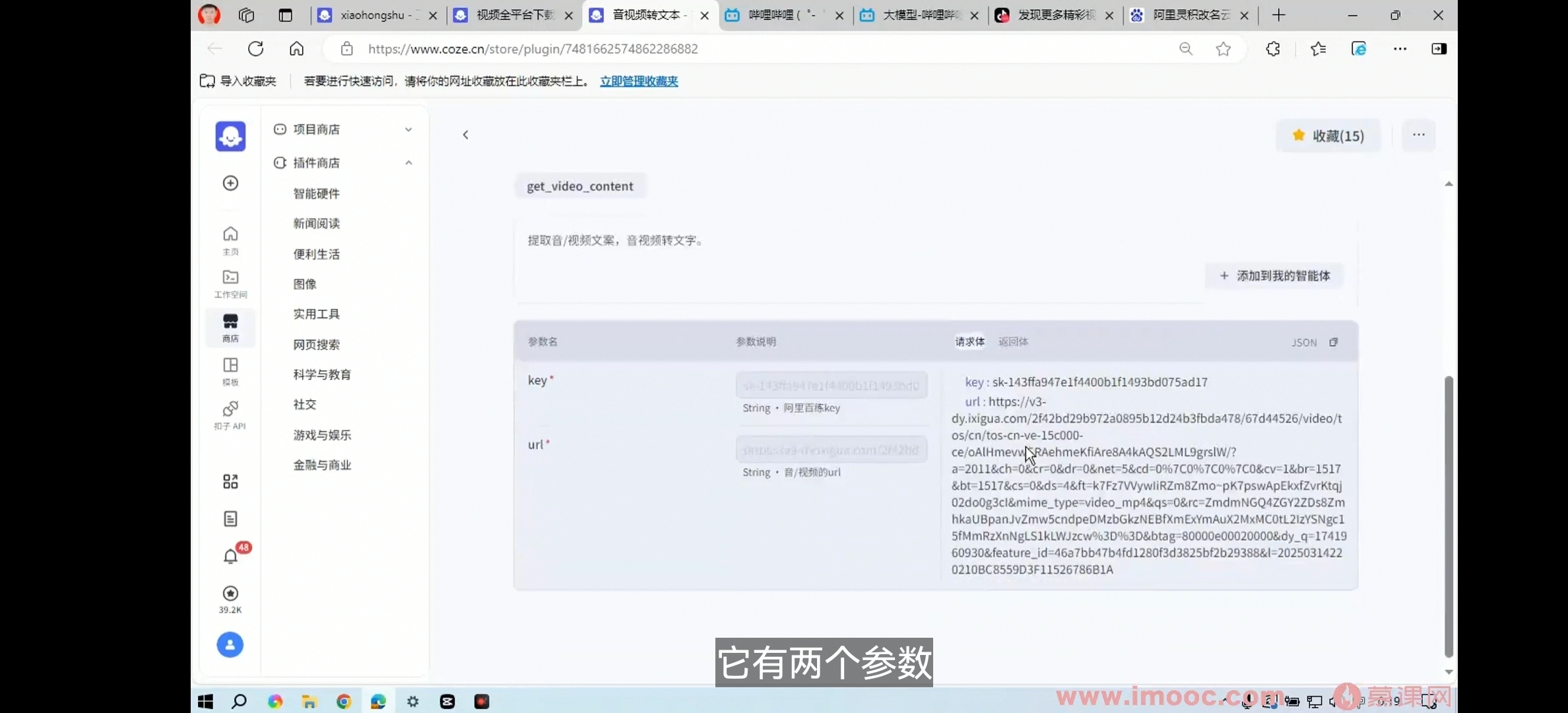Click 立即管理收藏夹 link
The height and width of the screenshot is (713, 1568).
639,81
